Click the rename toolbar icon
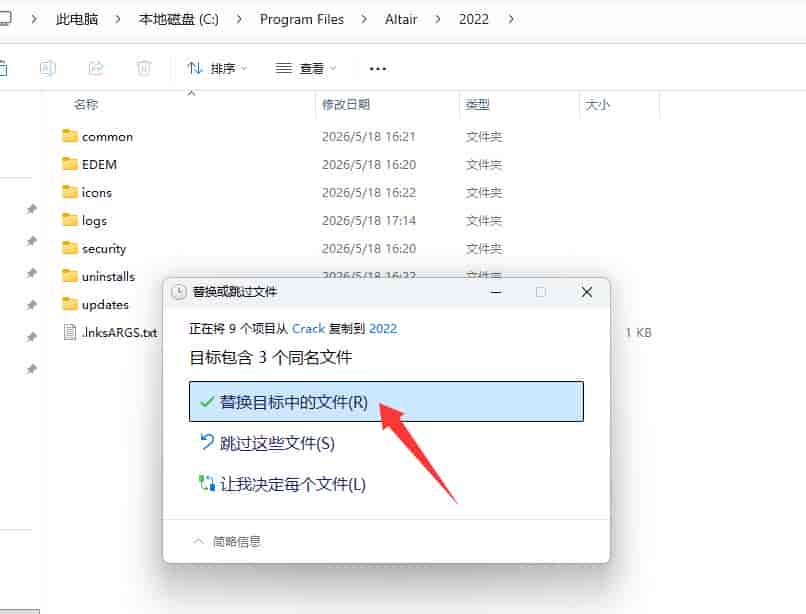 tap(48, 68)
